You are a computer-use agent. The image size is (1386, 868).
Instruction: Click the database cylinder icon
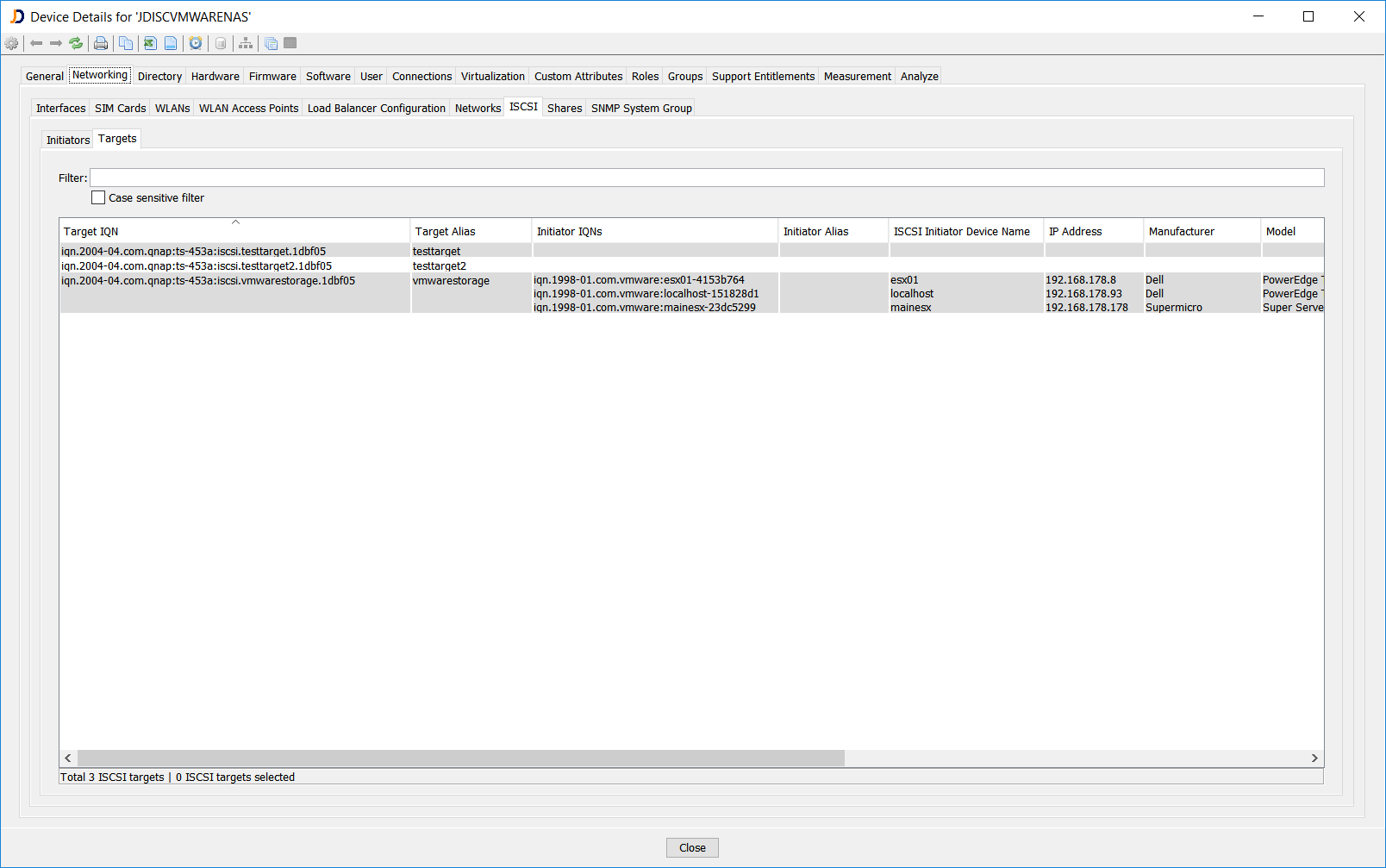pos(221,43)
